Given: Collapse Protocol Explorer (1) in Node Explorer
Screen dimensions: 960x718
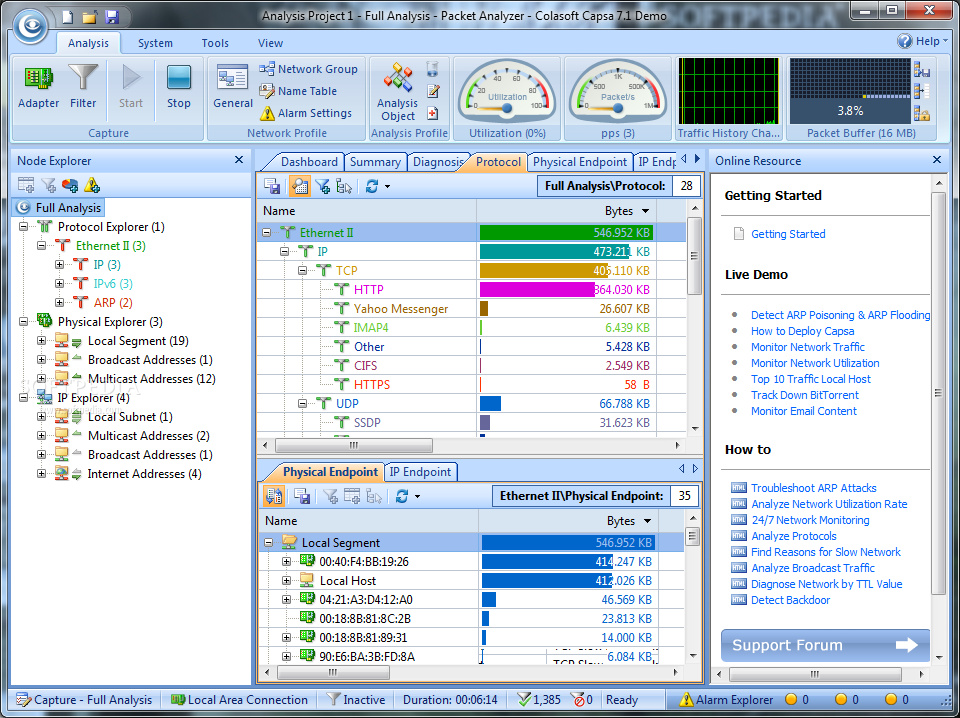Looking at the screenshot, I should [24, 227].
